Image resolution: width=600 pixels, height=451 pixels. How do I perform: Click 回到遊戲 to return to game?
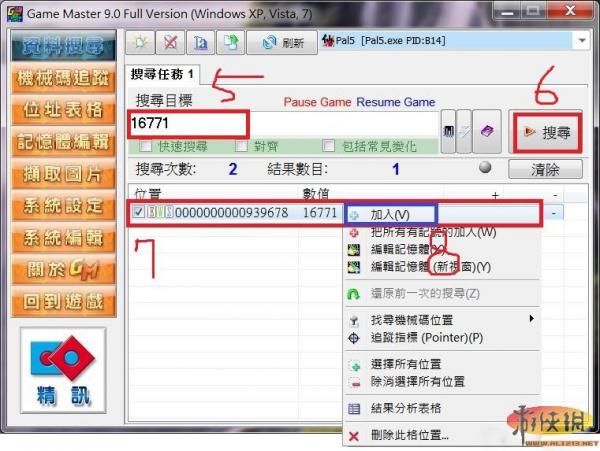64,302
